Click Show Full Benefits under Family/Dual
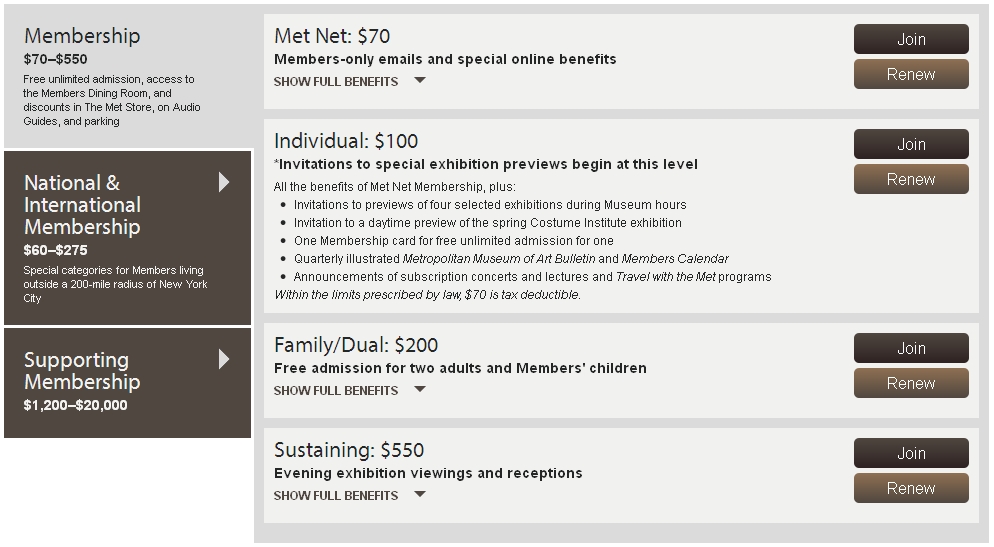Viewport: 994px width, 547px height. 336,391
